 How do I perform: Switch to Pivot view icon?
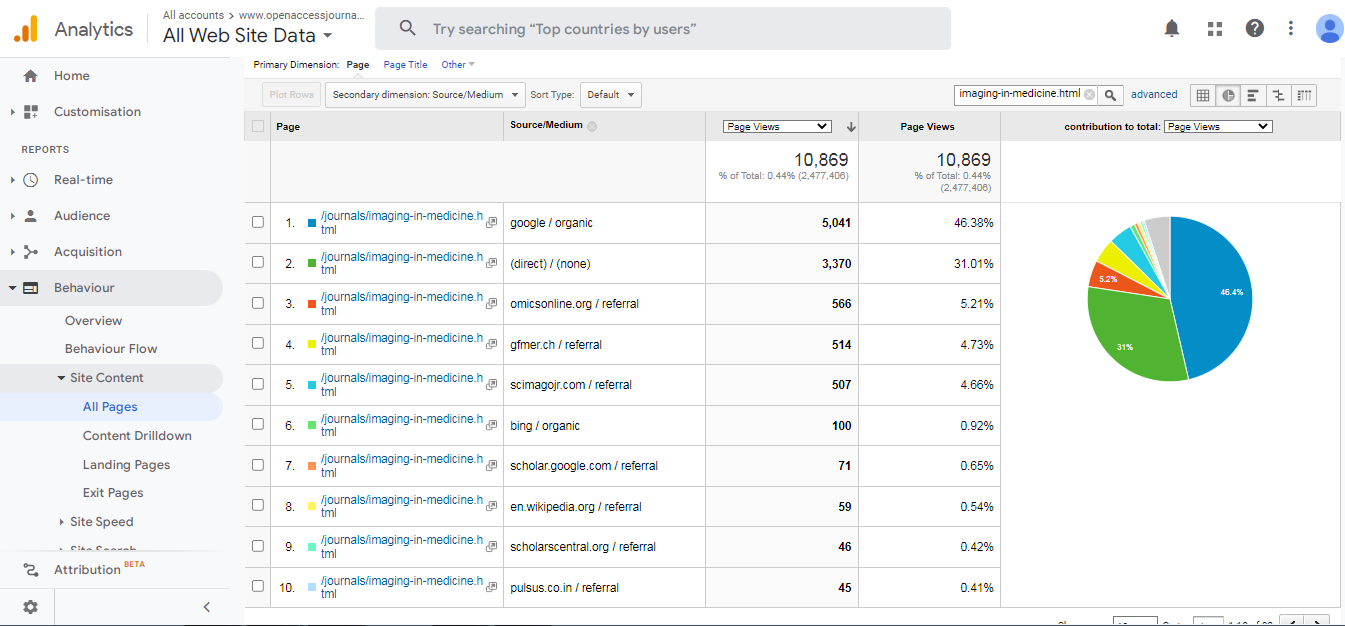1303,95
